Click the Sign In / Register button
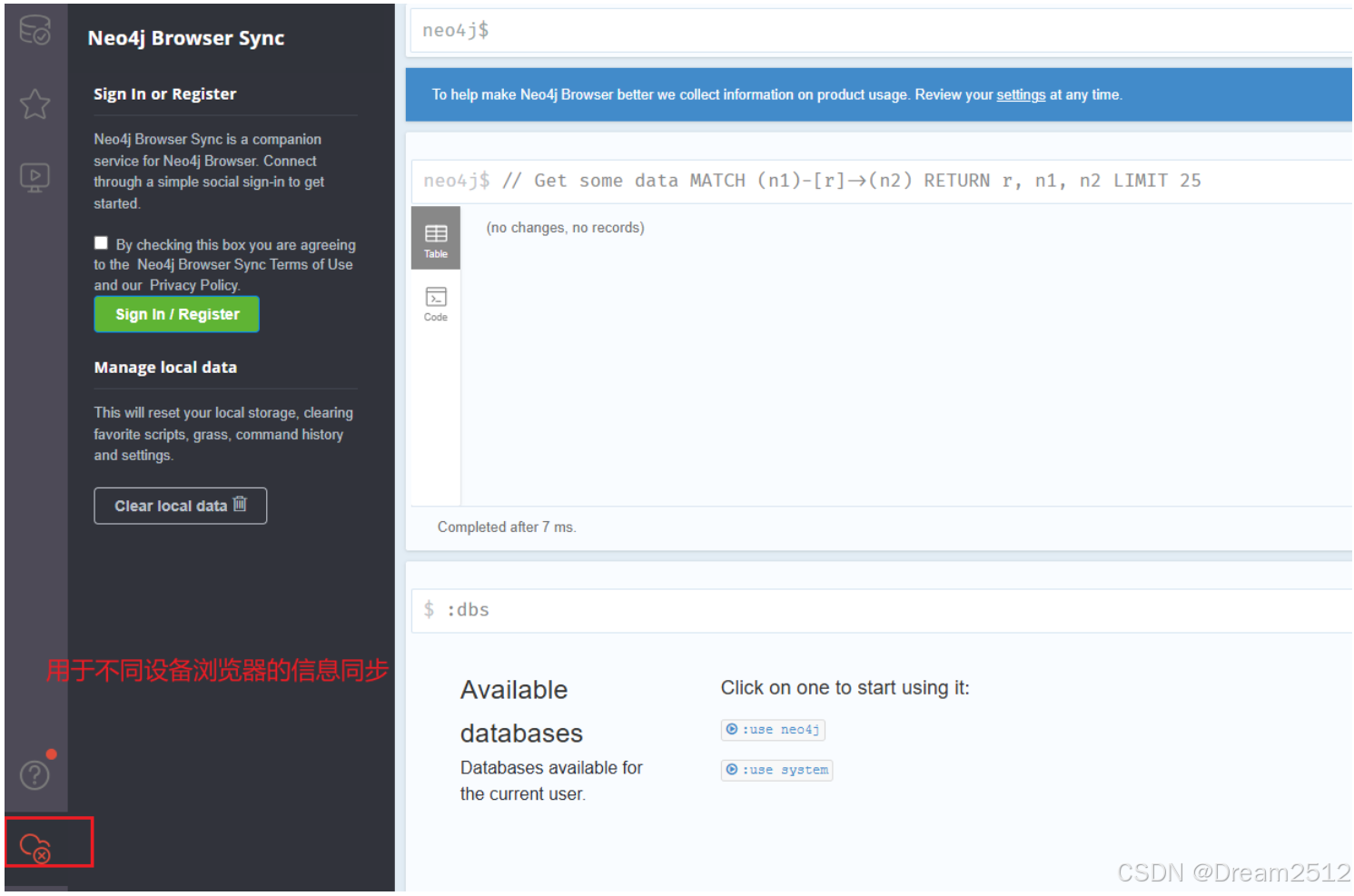The image size is (1354, 896). (x=177, y=314)
